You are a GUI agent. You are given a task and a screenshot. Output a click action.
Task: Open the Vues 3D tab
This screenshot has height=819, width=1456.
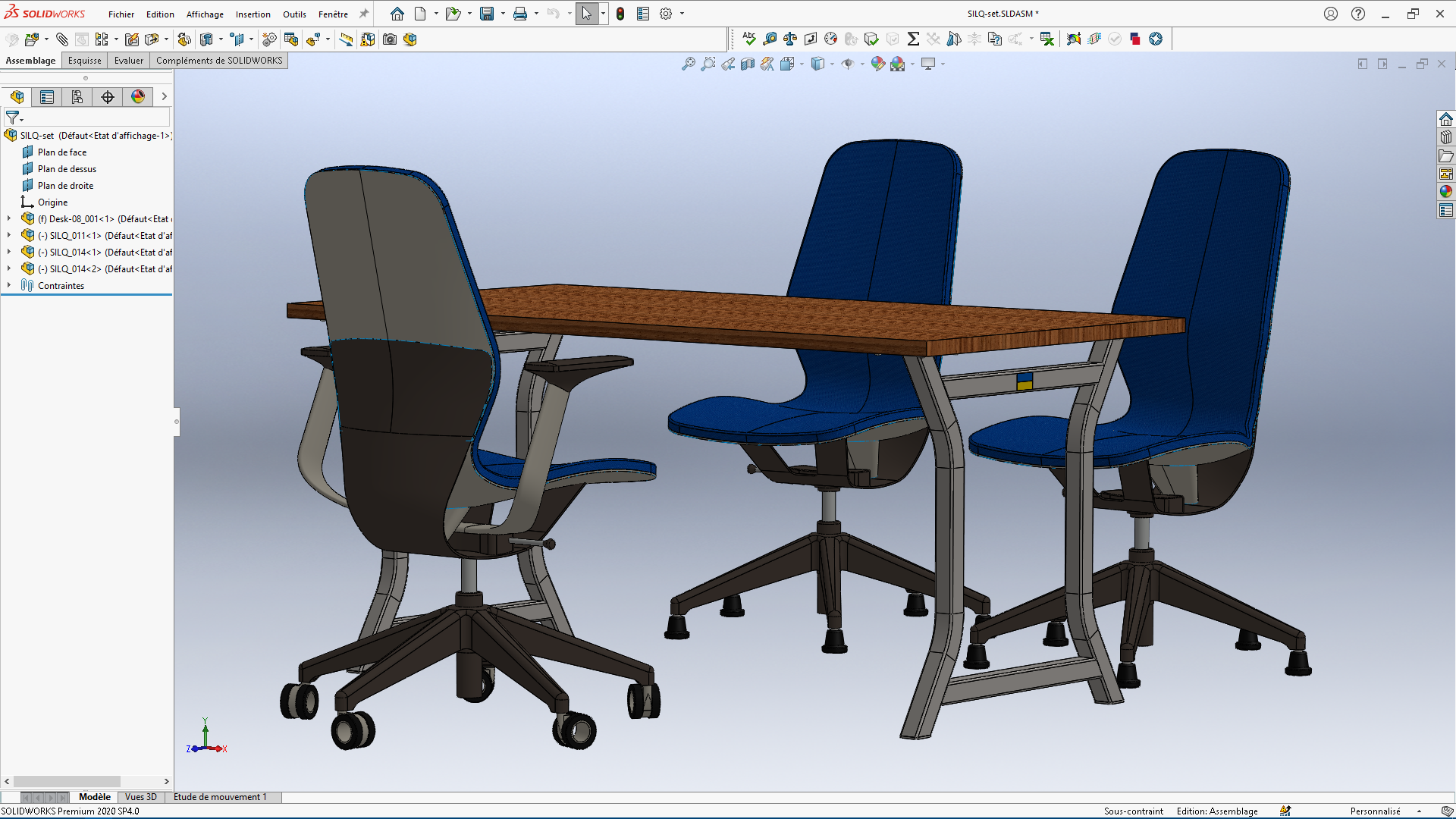click(140, 797)
